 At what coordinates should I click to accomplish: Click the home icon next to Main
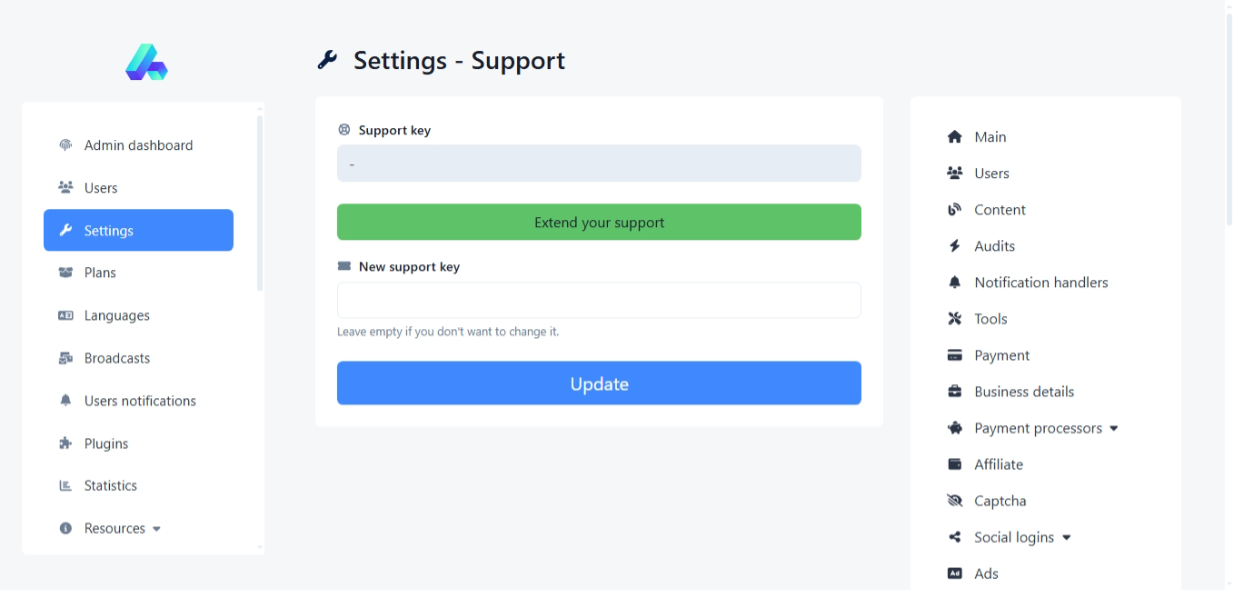point(954,137)
